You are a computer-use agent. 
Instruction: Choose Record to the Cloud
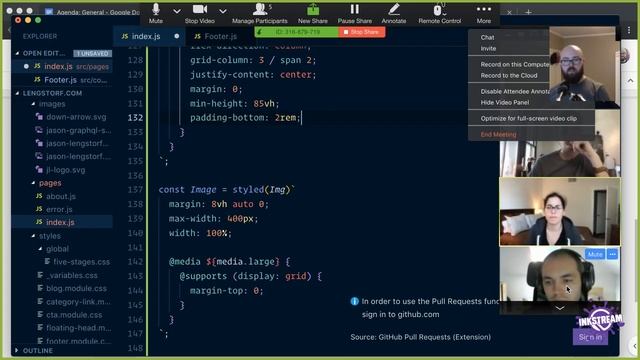coord(509,75)
